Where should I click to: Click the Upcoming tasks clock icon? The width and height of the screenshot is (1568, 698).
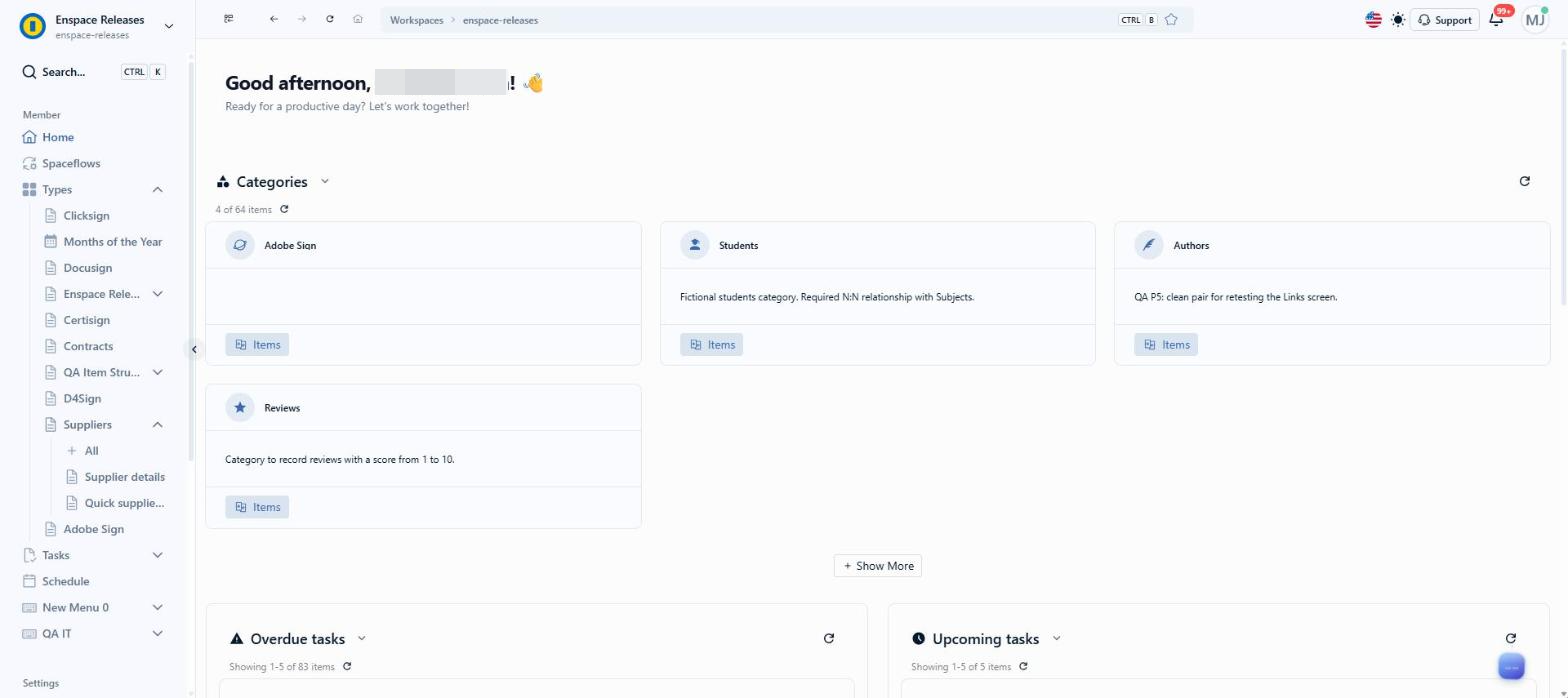[919, 638]
